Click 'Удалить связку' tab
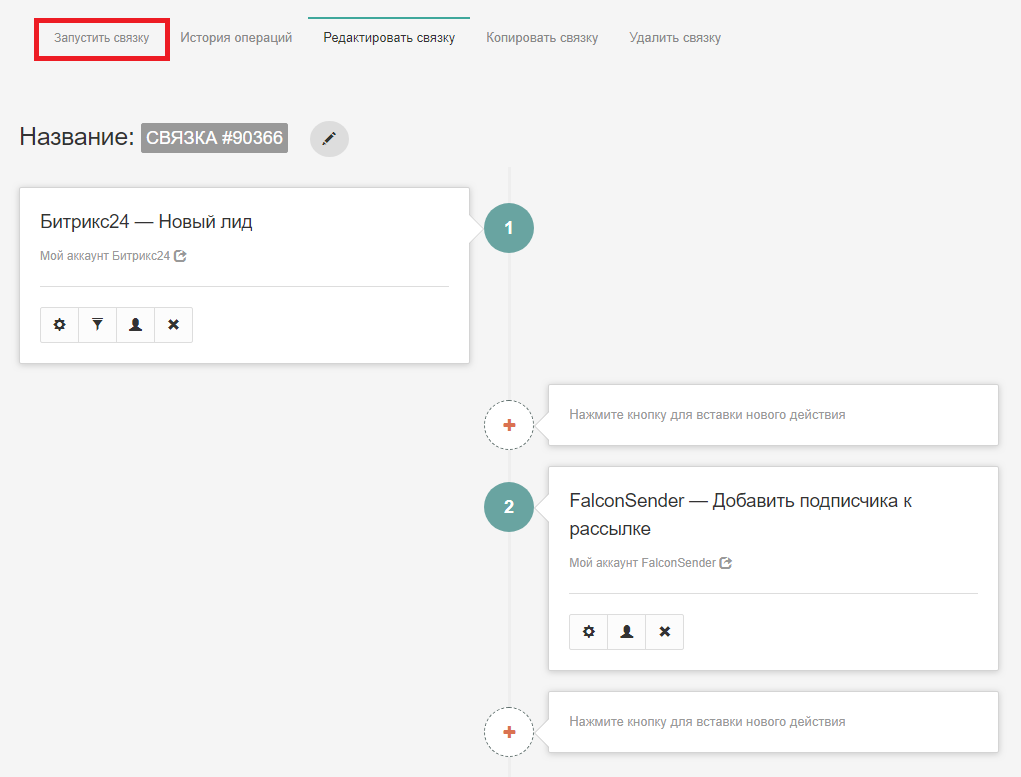This screenshot has width=1021, height=777. (x=675, y=38)
